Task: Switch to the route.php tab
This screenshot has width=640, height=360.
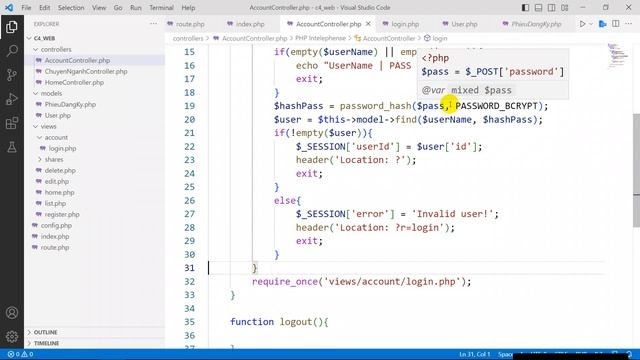Action: [190, 24]
